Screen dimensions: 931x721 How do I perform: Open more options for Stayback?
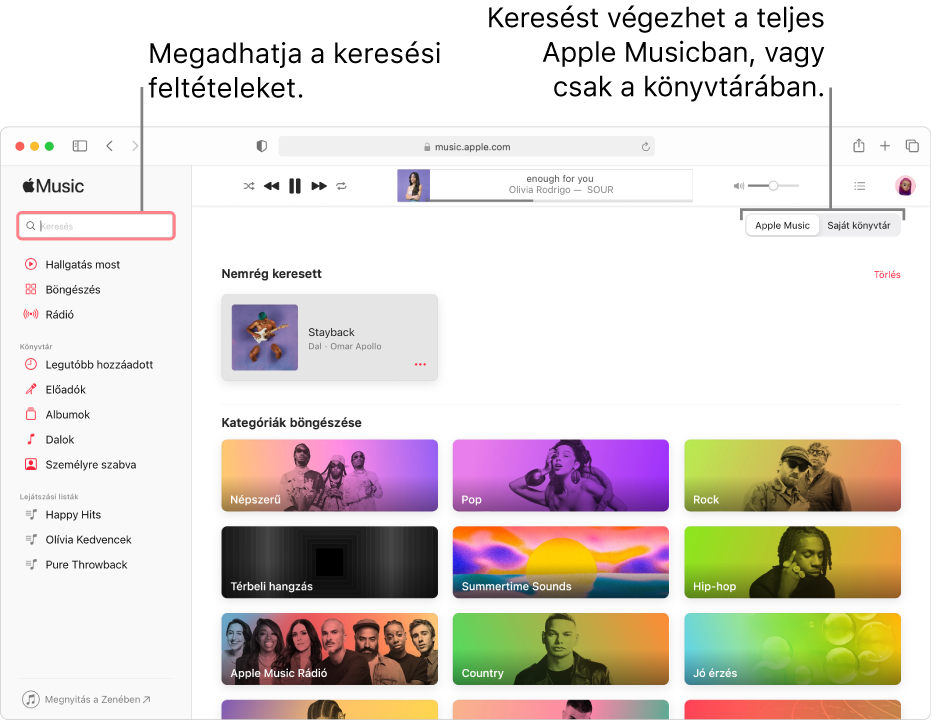[x=420, y=364]
